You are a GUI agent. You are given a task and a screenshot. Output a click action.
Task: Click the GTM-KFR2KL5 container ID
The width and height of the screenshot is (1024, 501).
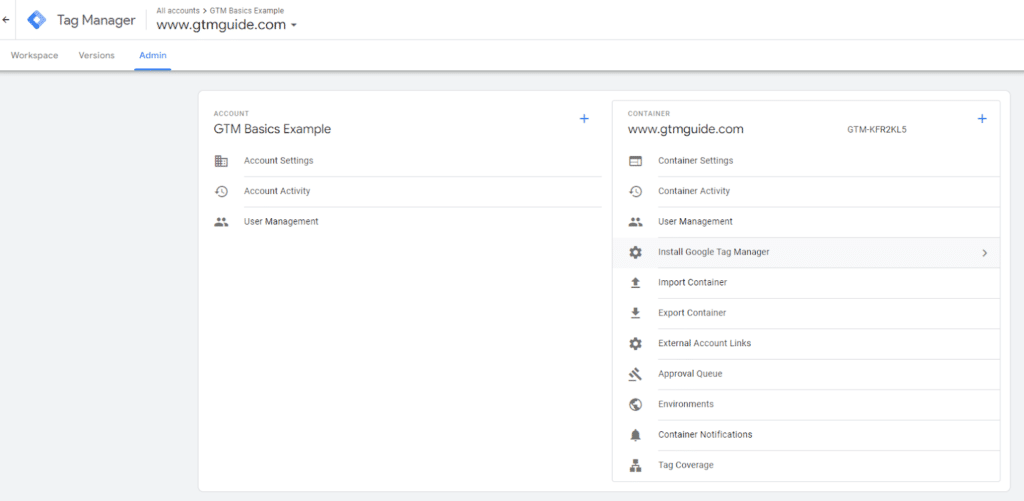click(x=876, y=129)
